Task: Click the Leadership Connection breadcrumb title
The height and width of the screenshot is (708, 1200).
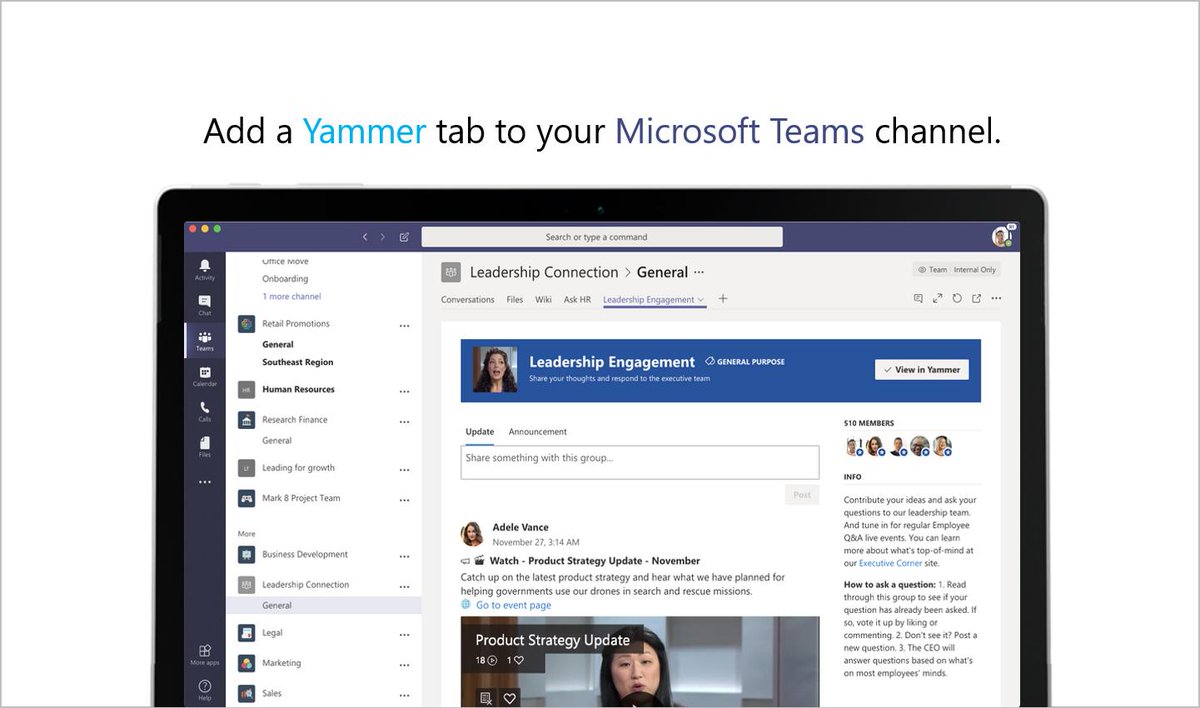Action: point(544,272)
